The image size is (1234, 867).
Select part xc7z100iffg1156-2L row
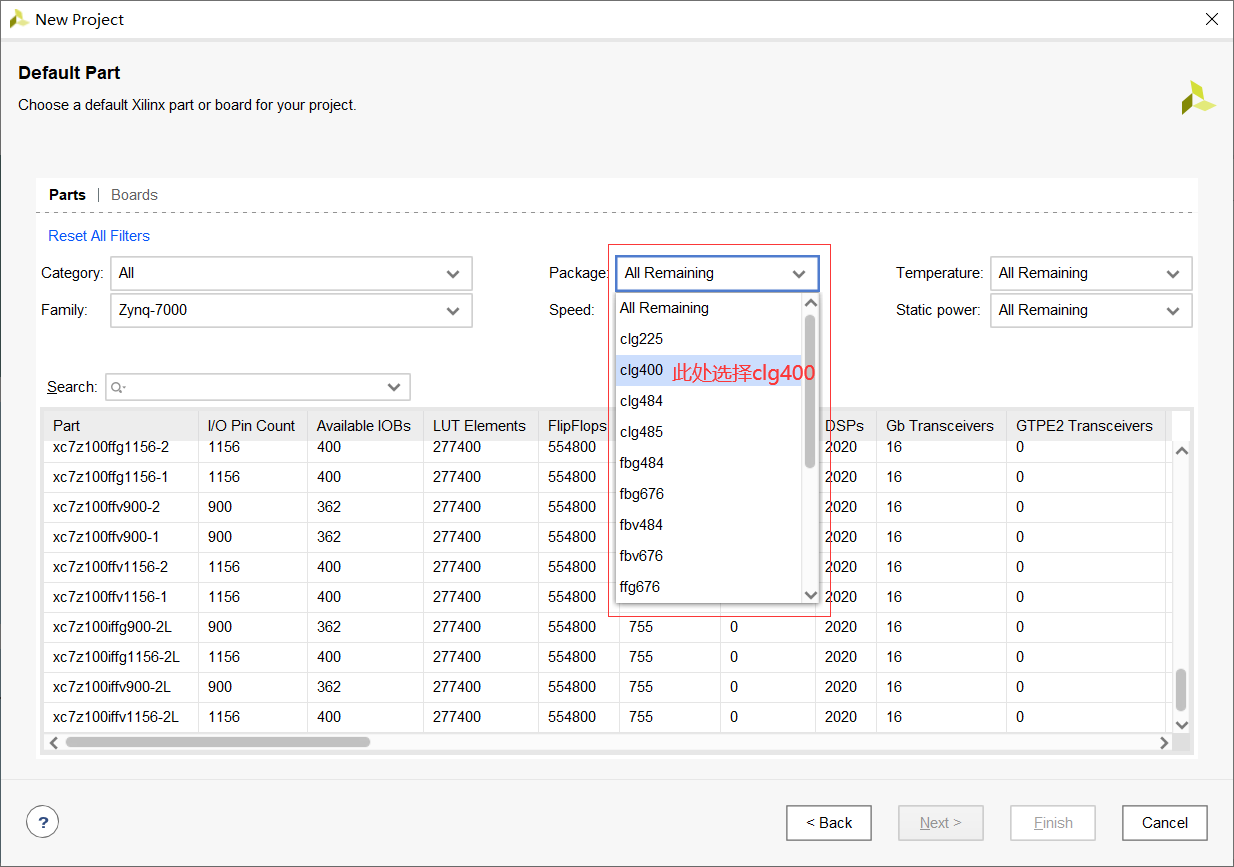(606, 657)
